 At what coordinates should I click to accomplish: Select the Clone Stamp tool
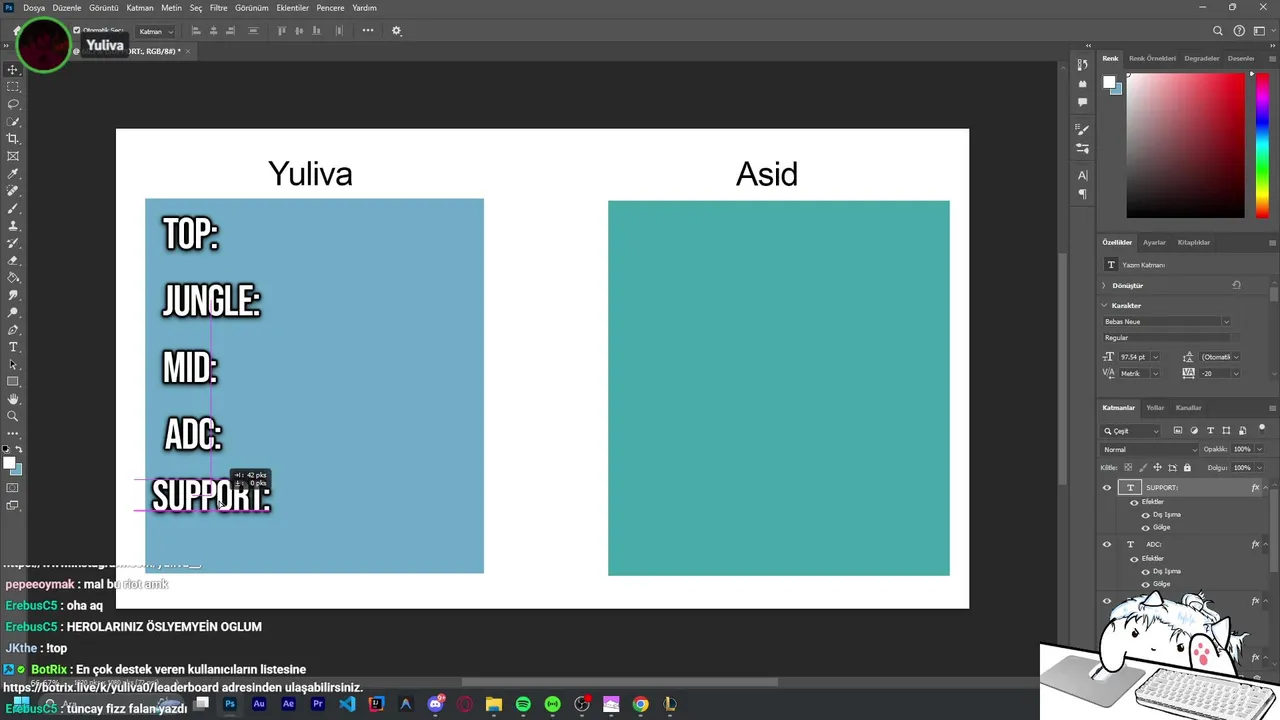point(13,226)
